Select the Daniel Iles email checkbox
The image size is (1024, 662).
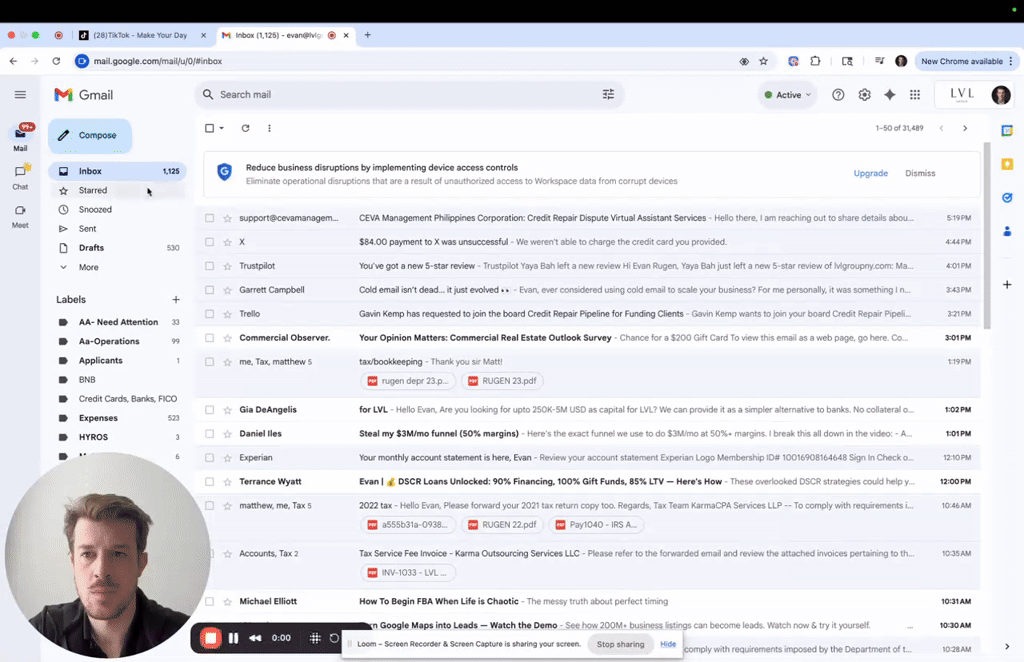[209, 433]
